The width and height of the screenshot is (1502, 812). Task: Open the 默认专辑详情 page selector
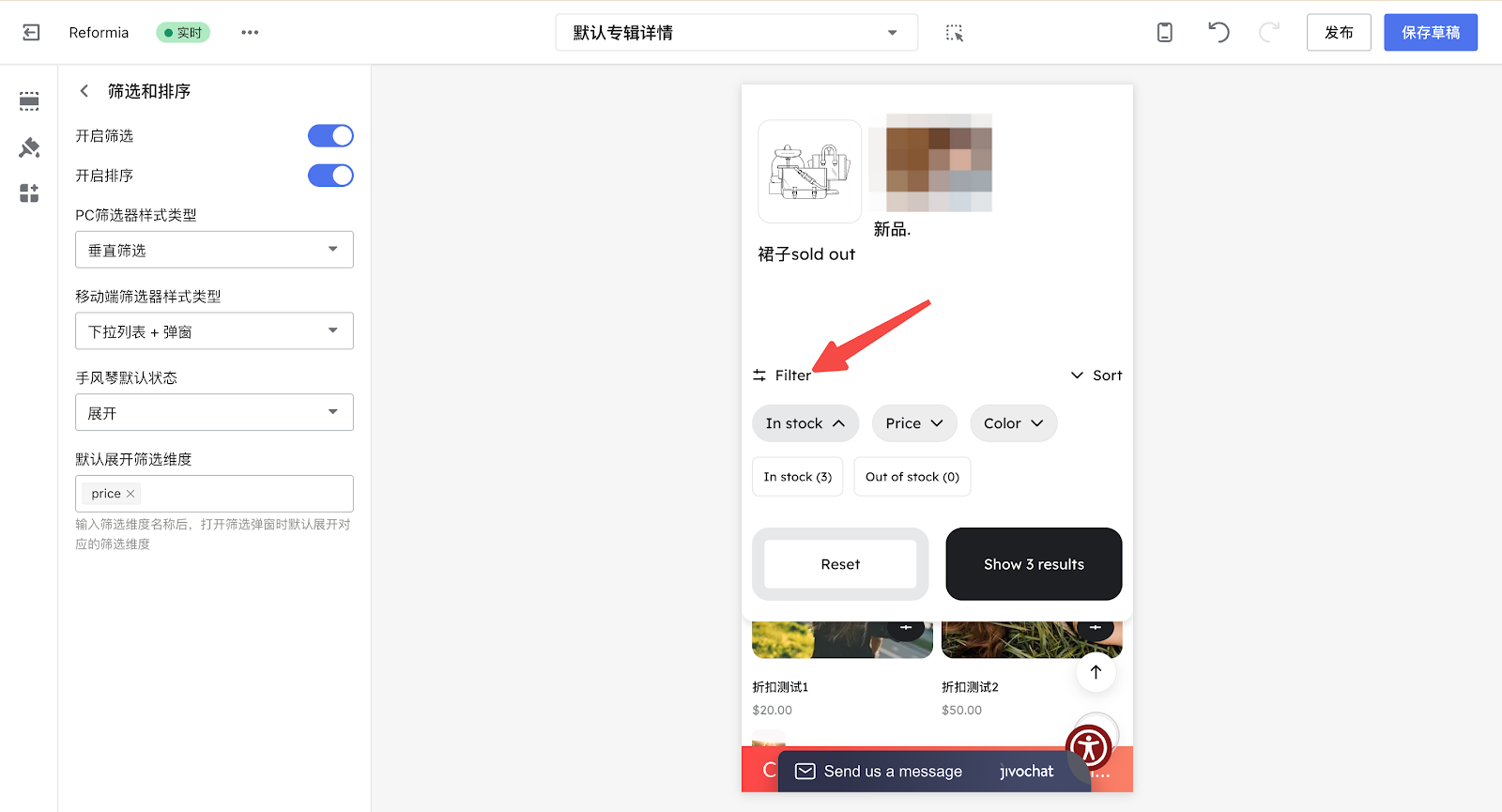tap(736, 33)
